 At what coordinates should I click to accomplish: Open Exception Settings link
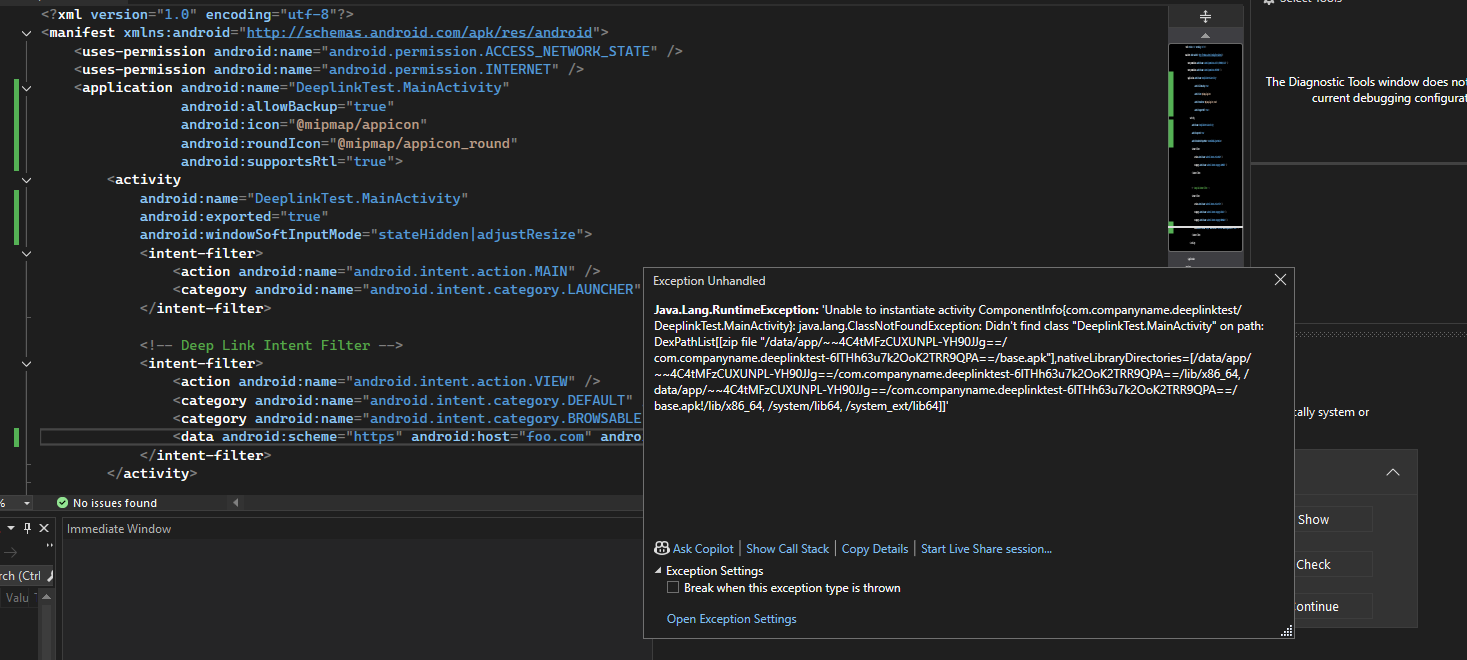pos(732,619)
